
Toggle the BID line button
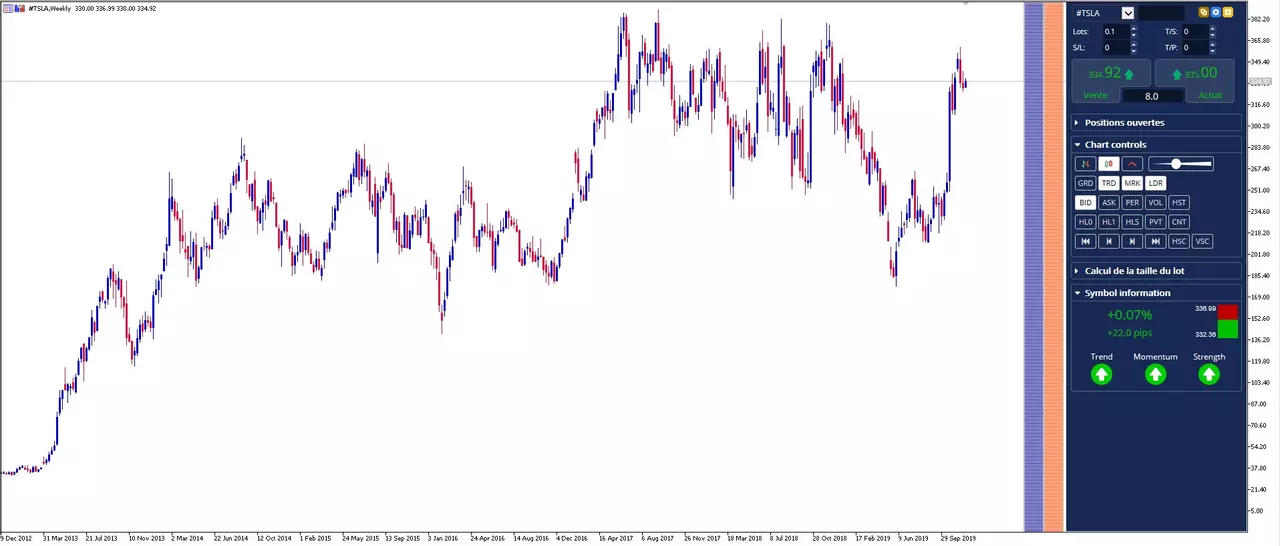[1085, 203]
